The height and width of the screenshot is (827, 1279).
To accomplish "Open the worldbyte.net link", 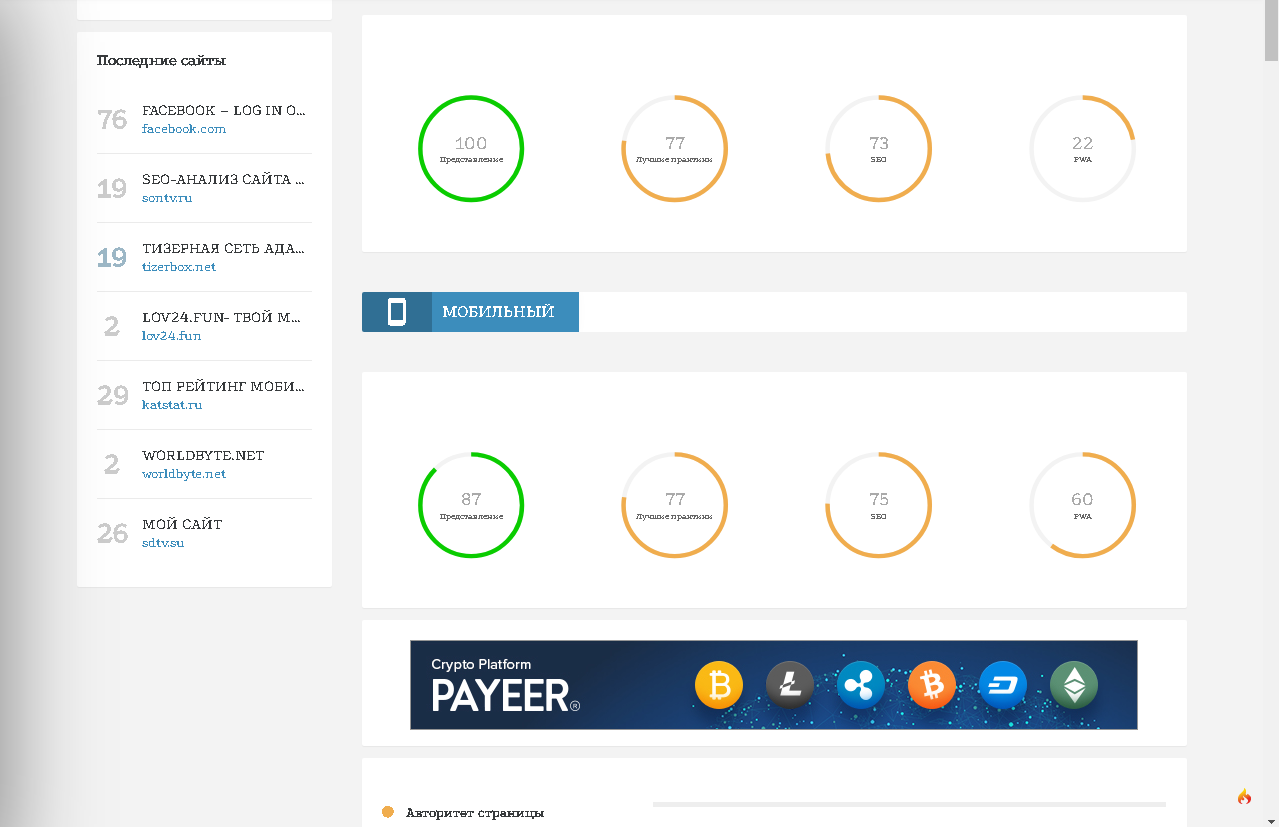I will pyautogui.click(x=184, y=474).
